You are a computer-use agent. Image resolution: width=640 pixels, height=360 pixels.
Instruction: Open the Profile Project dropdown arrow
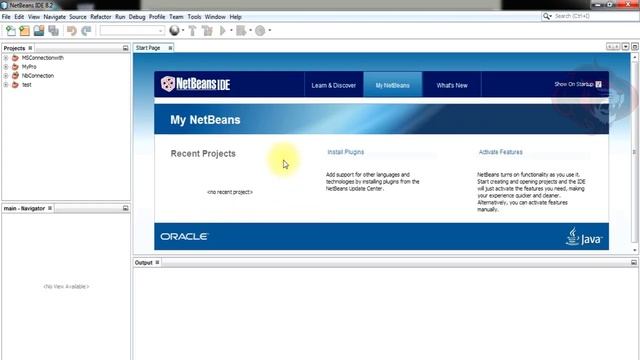point(269,31)
